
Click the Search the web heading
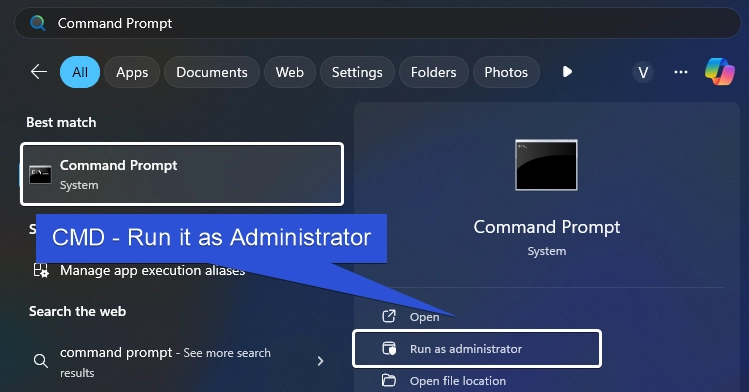(77, 311)
